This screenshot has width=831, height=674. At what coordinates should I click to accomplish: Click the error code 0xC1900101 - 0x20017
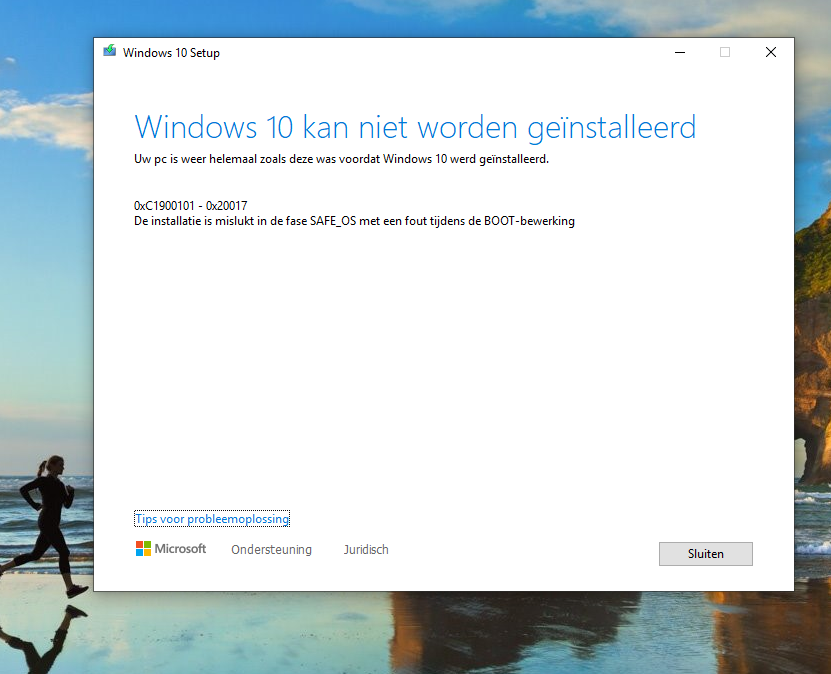191,206
